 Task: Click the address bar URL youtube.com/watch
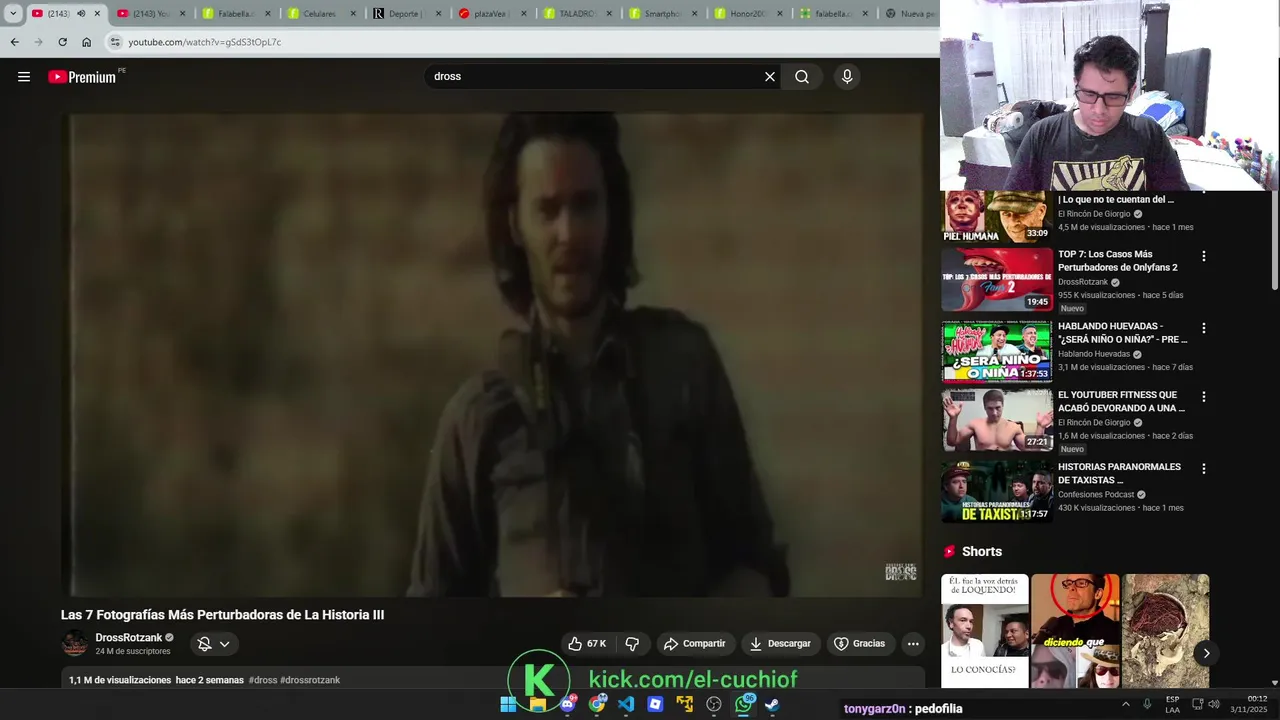coord(205,42)
